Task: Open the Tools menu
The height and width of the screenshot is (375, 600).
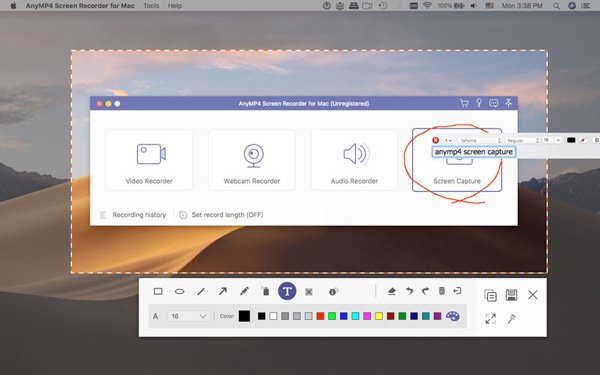Action: coord(151,6)
